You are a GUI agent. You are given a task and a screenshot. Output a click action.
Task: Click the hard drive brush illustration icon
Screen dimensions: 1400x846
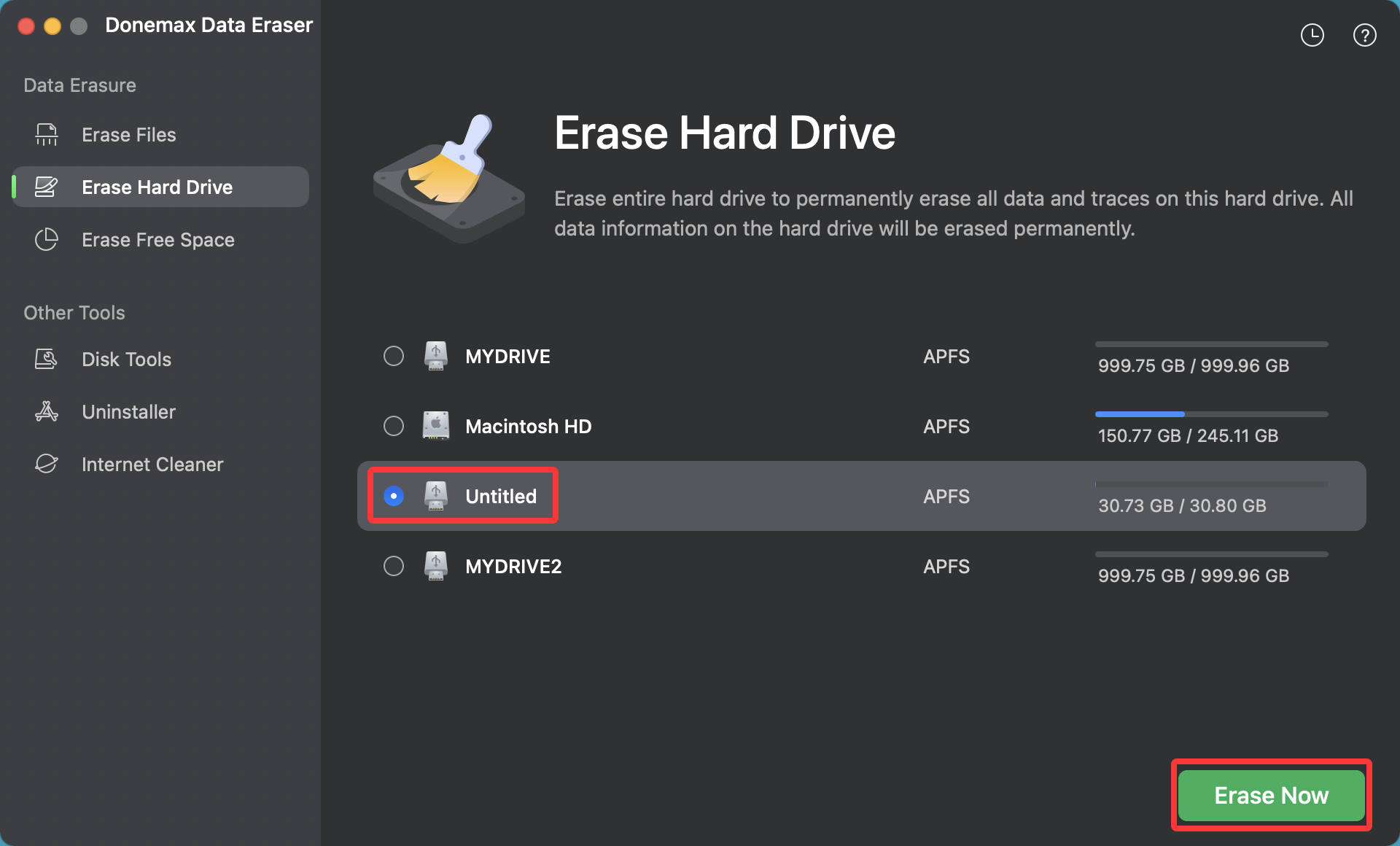[x=448, y=180]
